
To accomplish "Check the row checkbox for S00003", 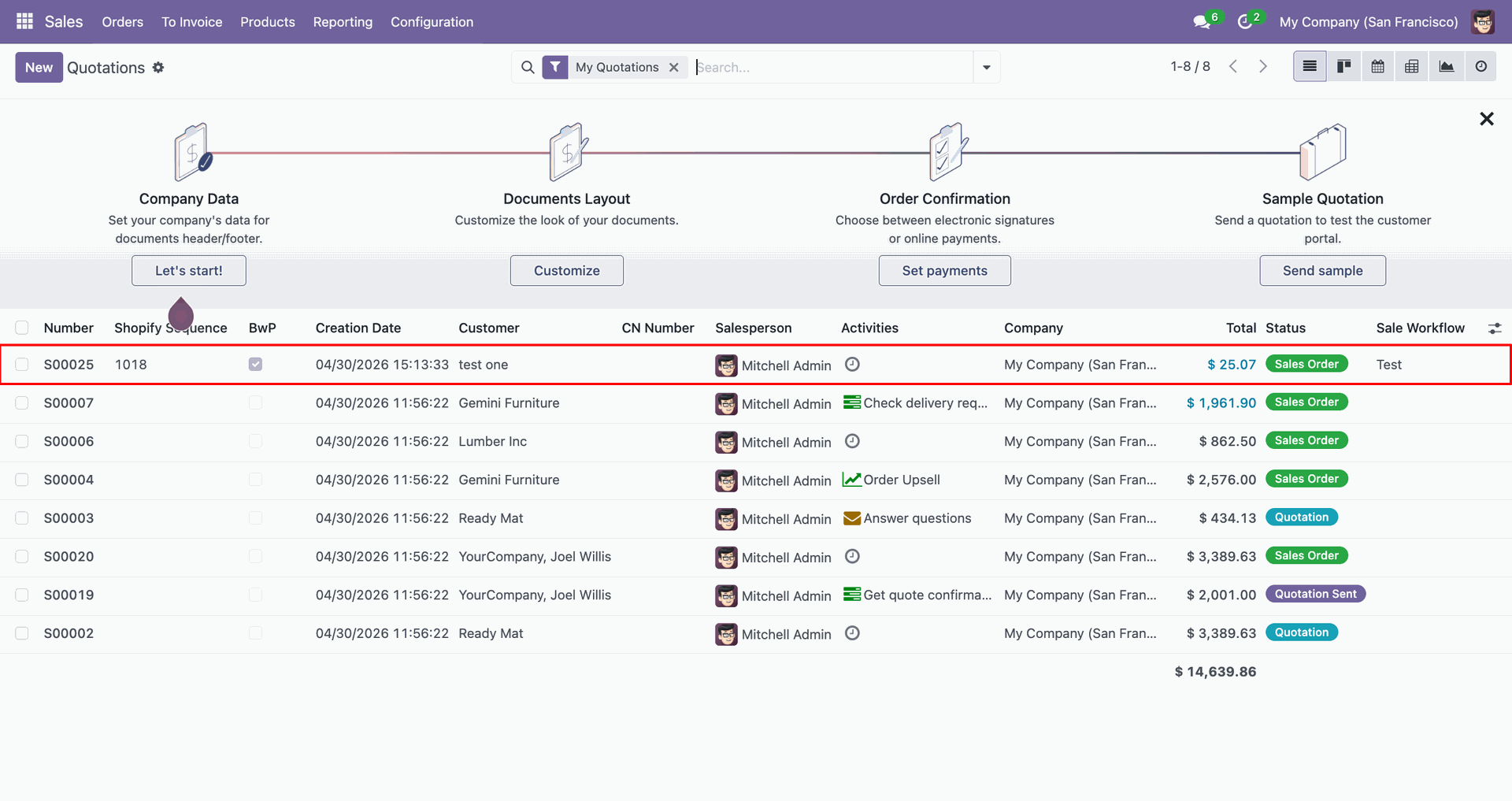I will coord(22,518).
